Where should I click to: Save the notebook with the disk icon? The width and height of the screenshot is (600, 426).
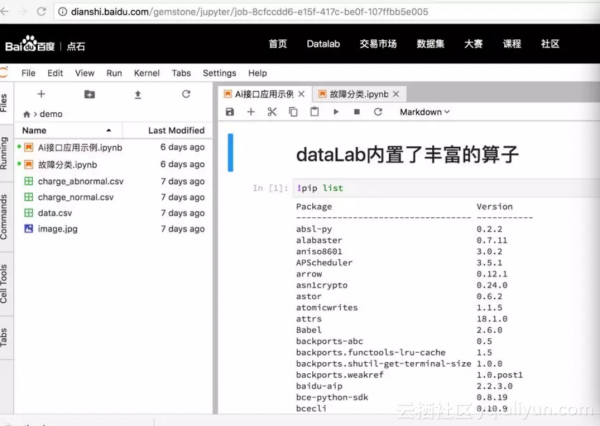[x=230, y=112]
